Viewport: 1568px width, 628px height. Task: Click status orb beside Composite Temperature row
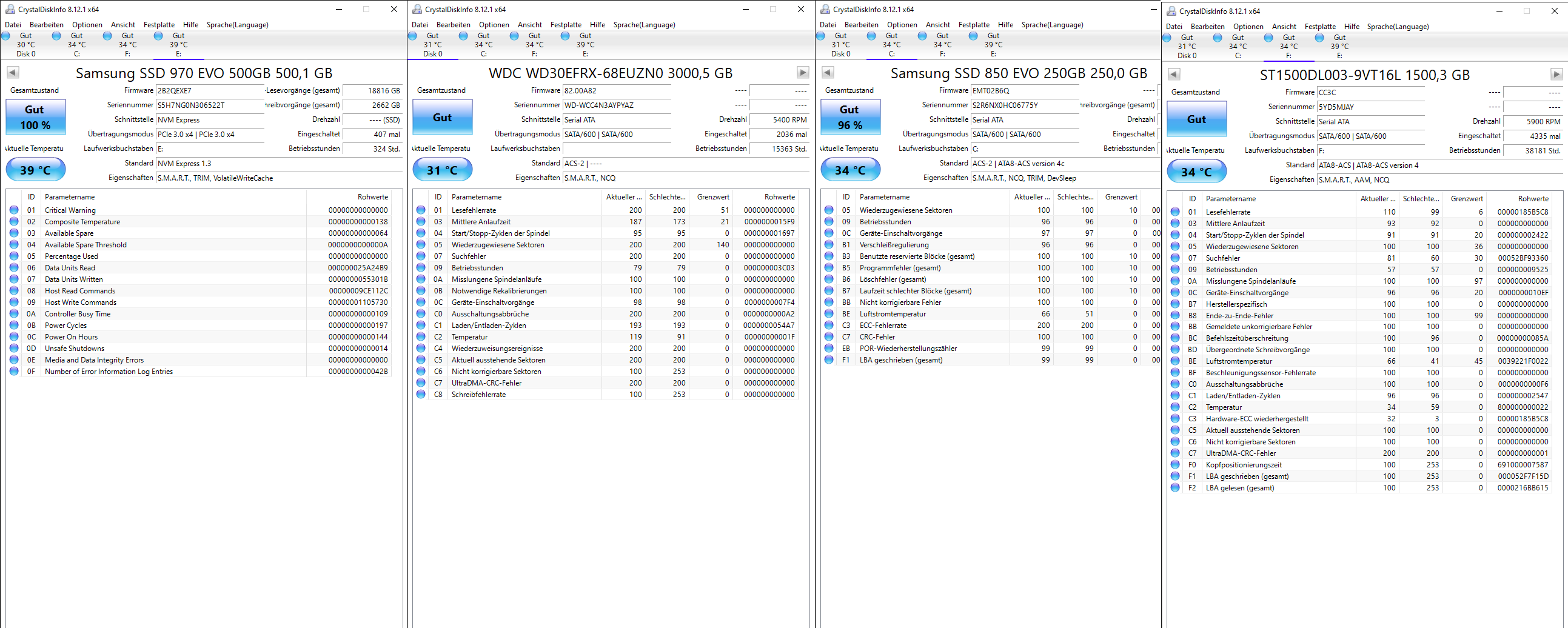[14, 221]
